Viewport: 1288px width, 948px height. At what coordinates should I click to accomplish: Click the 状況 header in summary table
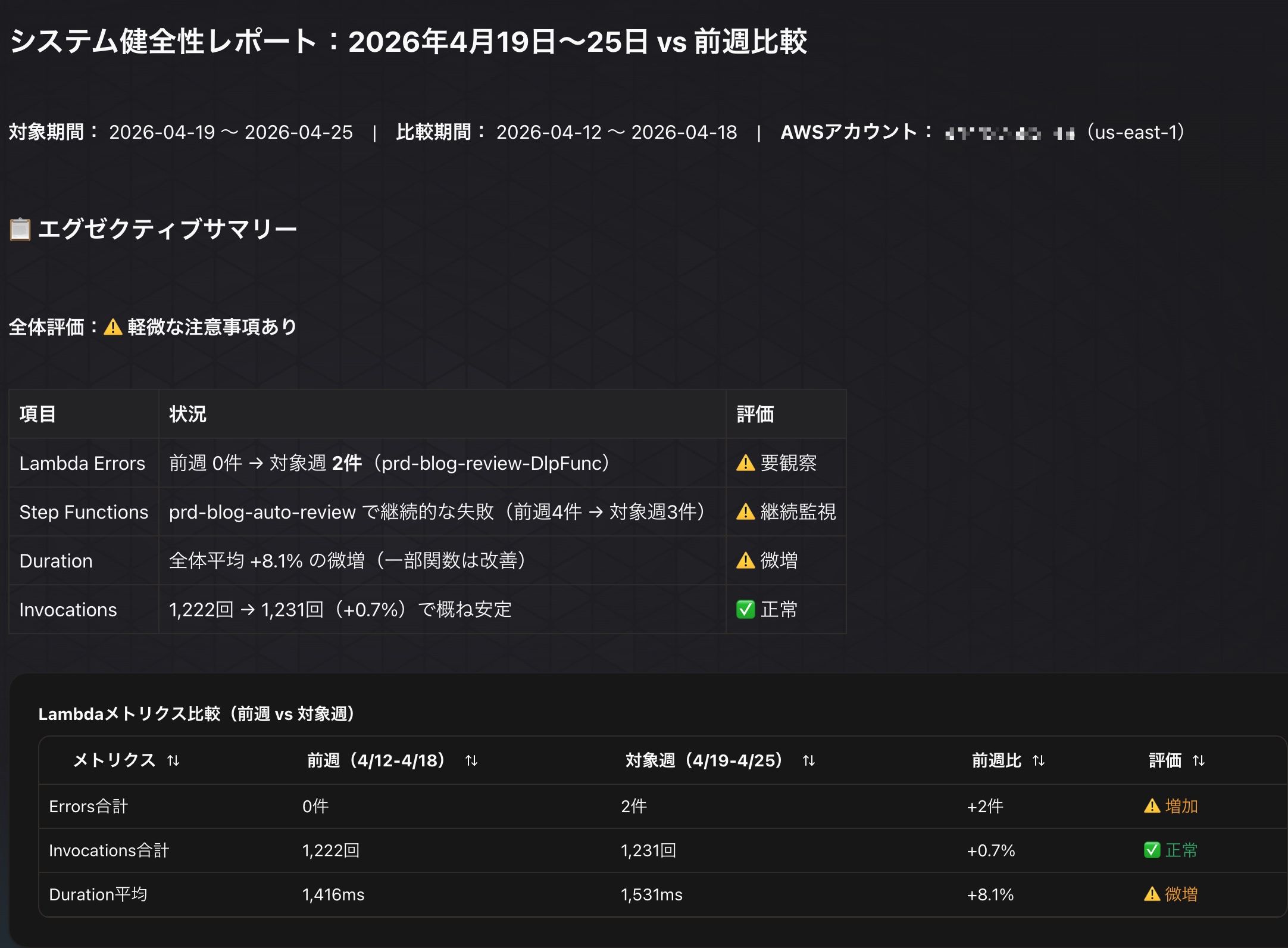pos(187,414)
